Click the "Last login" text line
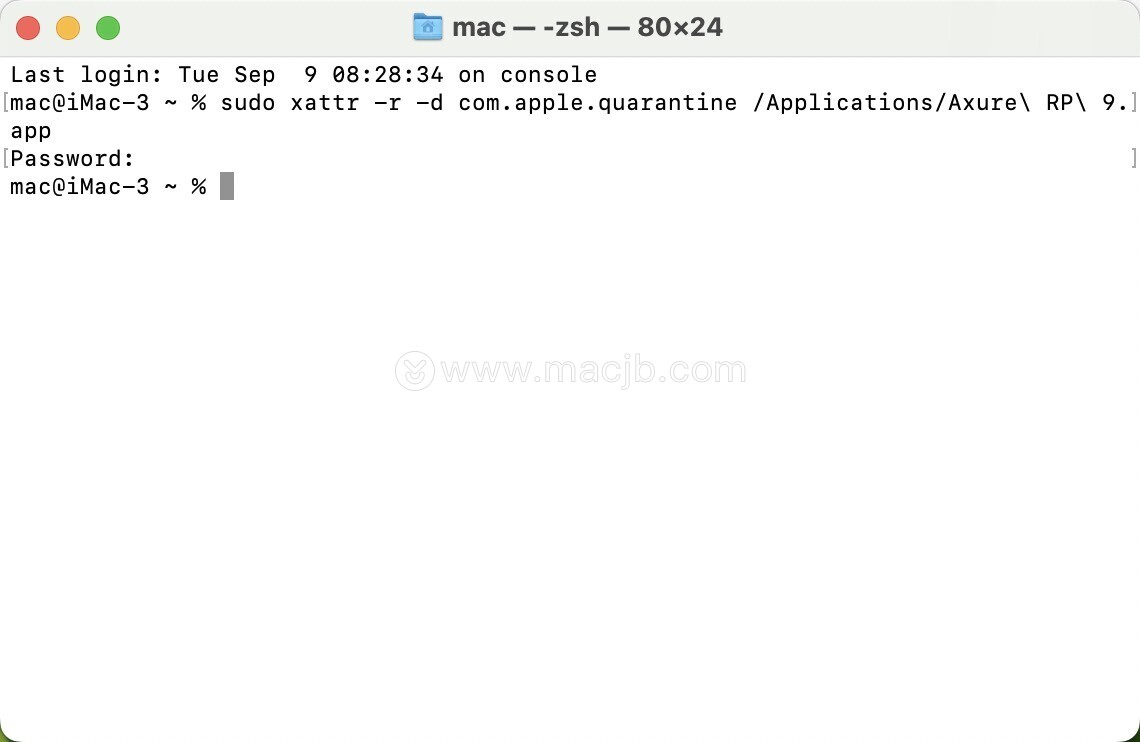Image resolution: width=1140 pixels, height=742 pixels. (304, 75)
